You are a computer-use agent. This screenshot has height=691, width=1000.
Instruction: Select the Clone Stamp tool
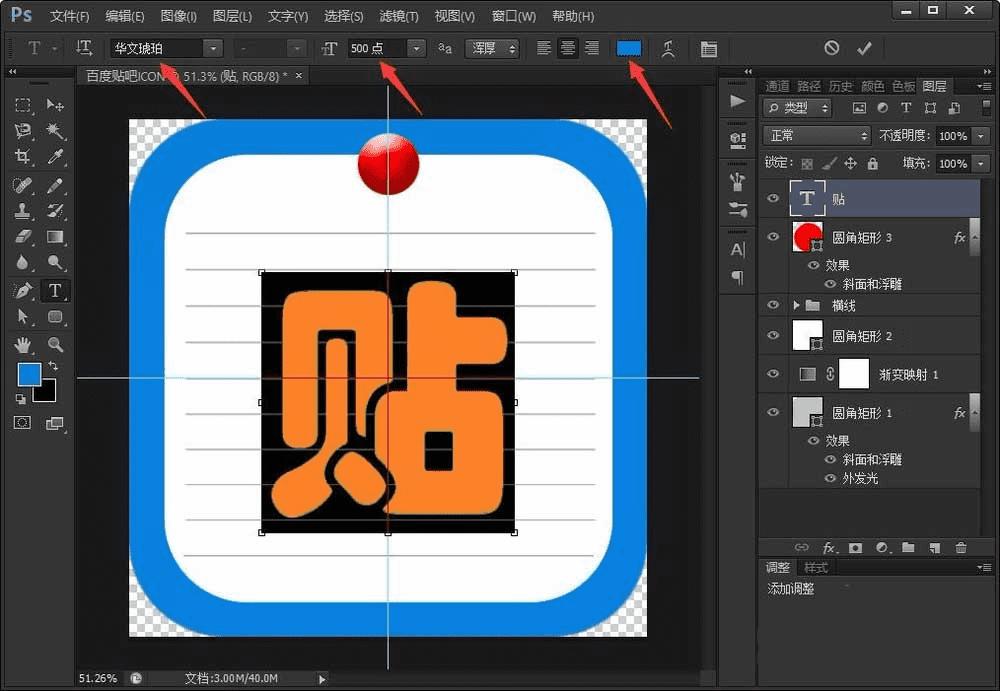(23, 211)
